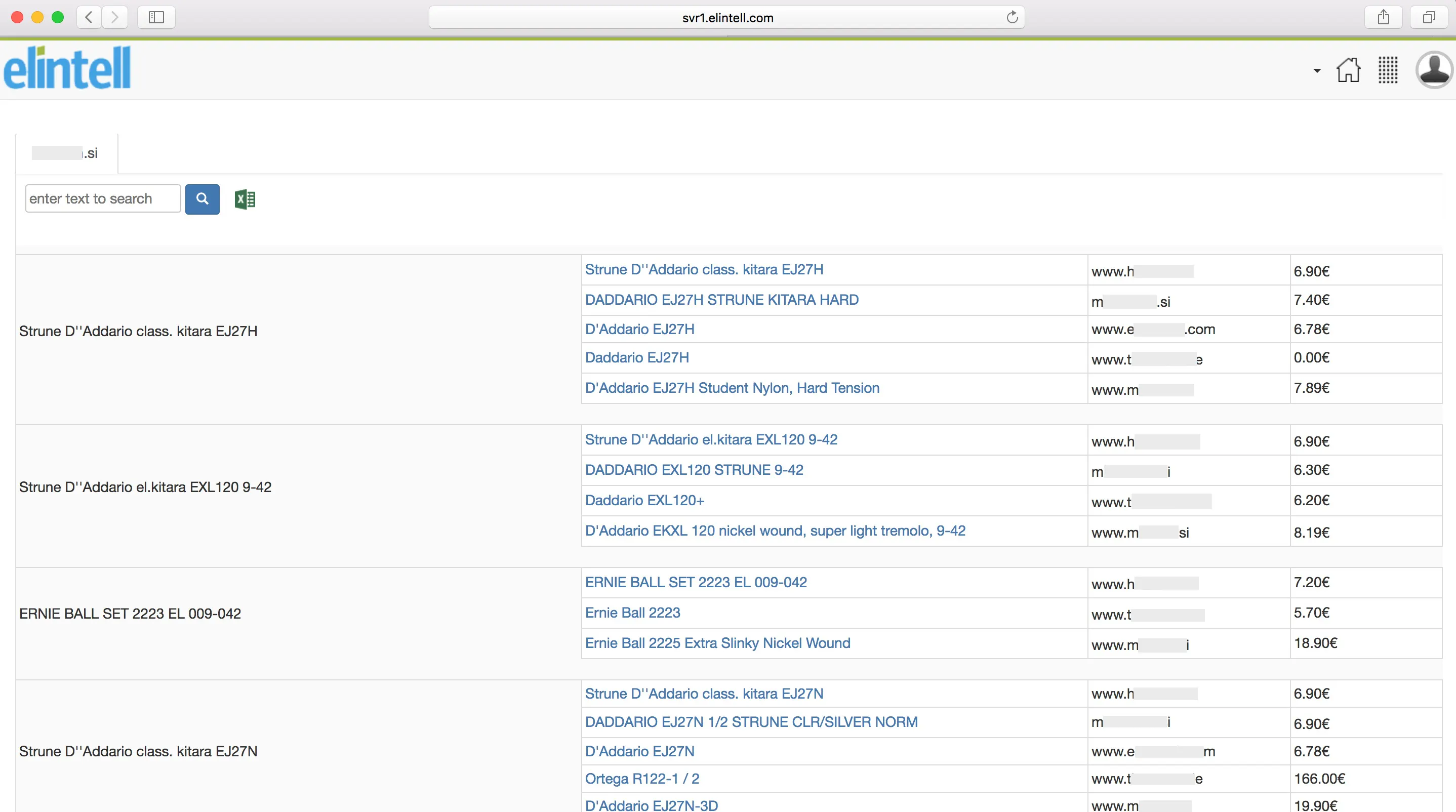
Task: Select the '.si' tab
Action: point(67,153)
